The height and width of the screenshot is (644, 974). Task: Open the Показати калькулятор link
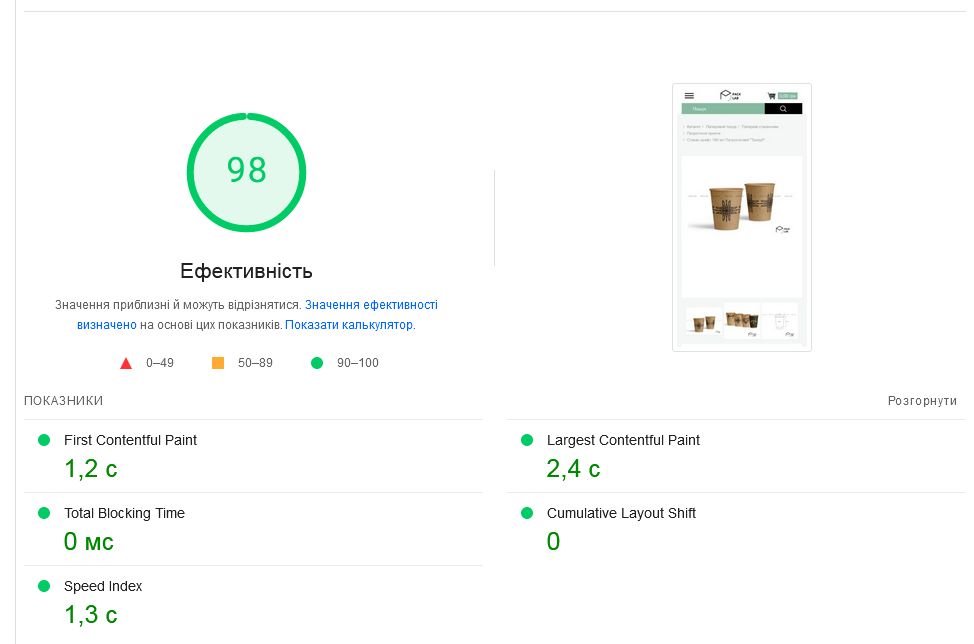click(349, 325)
